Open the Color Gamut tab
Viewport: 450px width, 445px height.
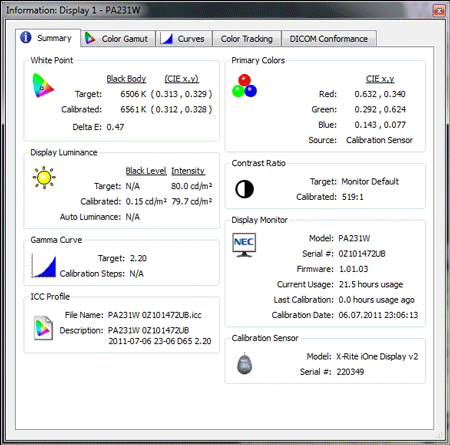(x=118, y=39)
